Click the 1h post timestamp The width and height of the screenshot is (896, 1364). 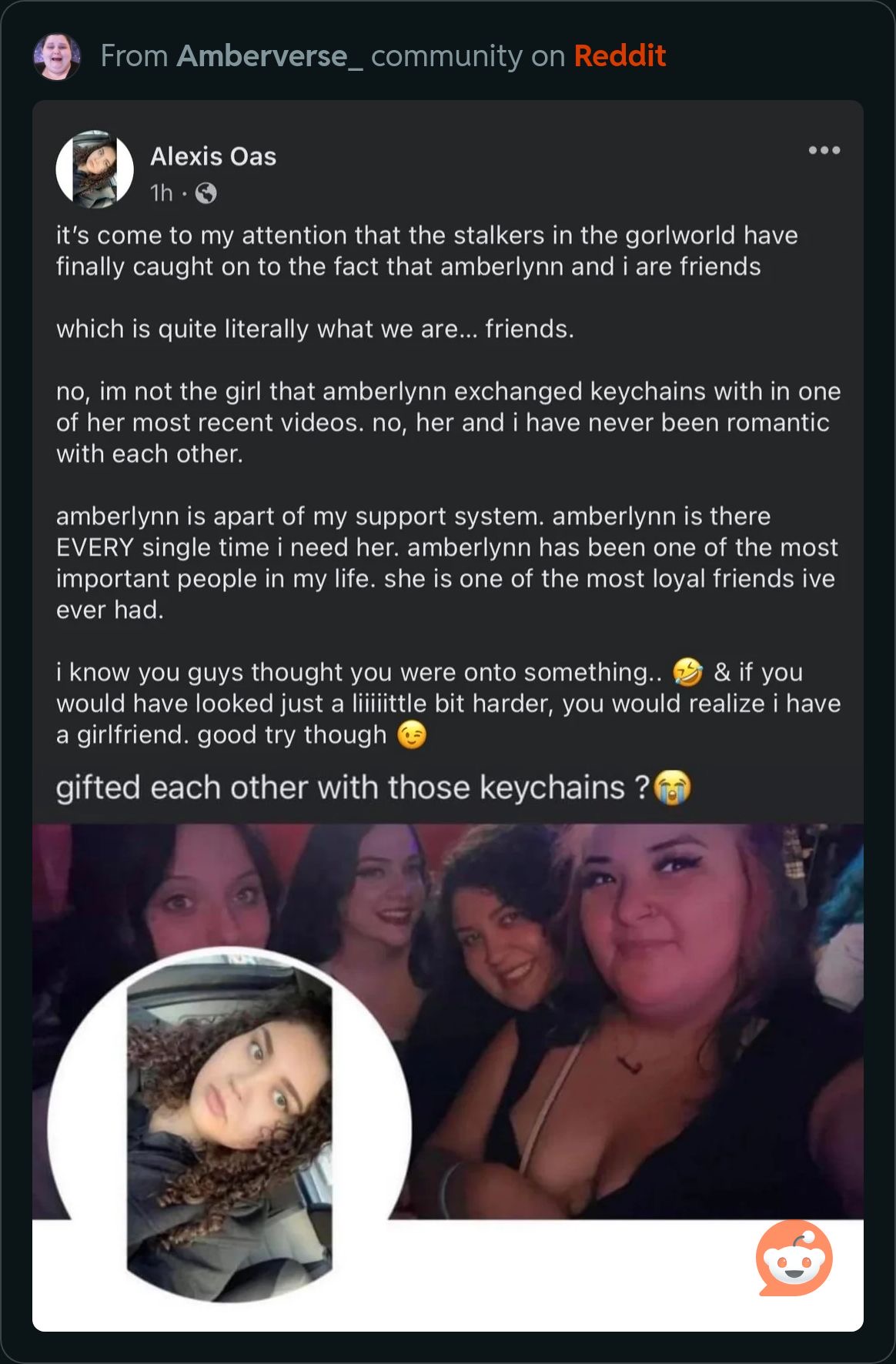[x=162, y=193]
